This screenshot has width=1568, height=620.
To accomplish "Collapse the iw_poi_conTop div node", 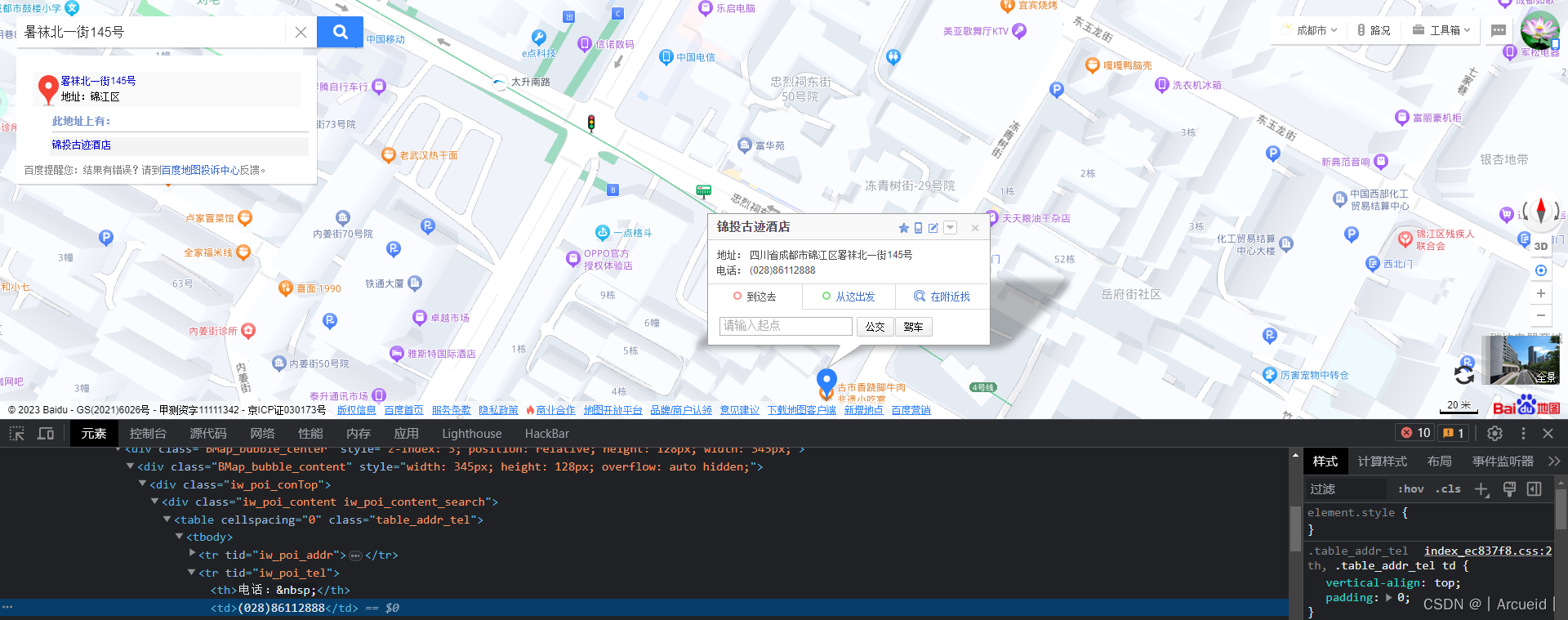I will tap(142, 484).
